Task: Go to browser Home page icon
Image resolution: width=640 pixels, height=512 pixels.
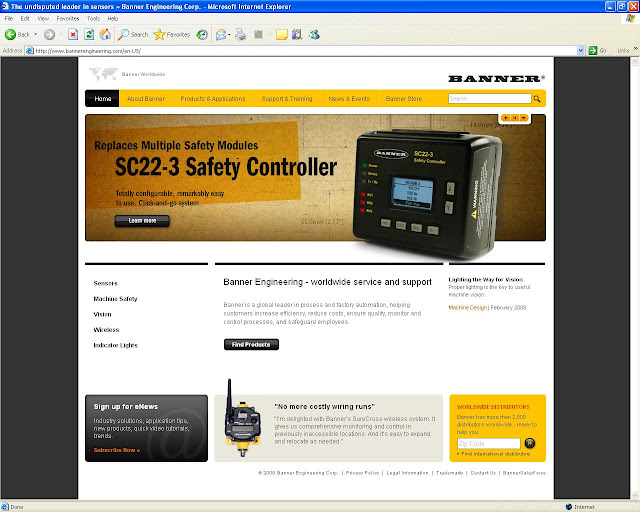Action: (105, 35)
